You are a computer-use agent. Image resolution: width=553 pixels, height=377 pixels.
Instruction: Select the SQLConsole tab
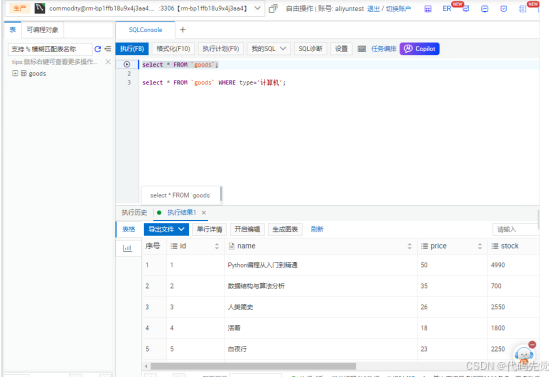pyautogui.click(x=145, y=30)
